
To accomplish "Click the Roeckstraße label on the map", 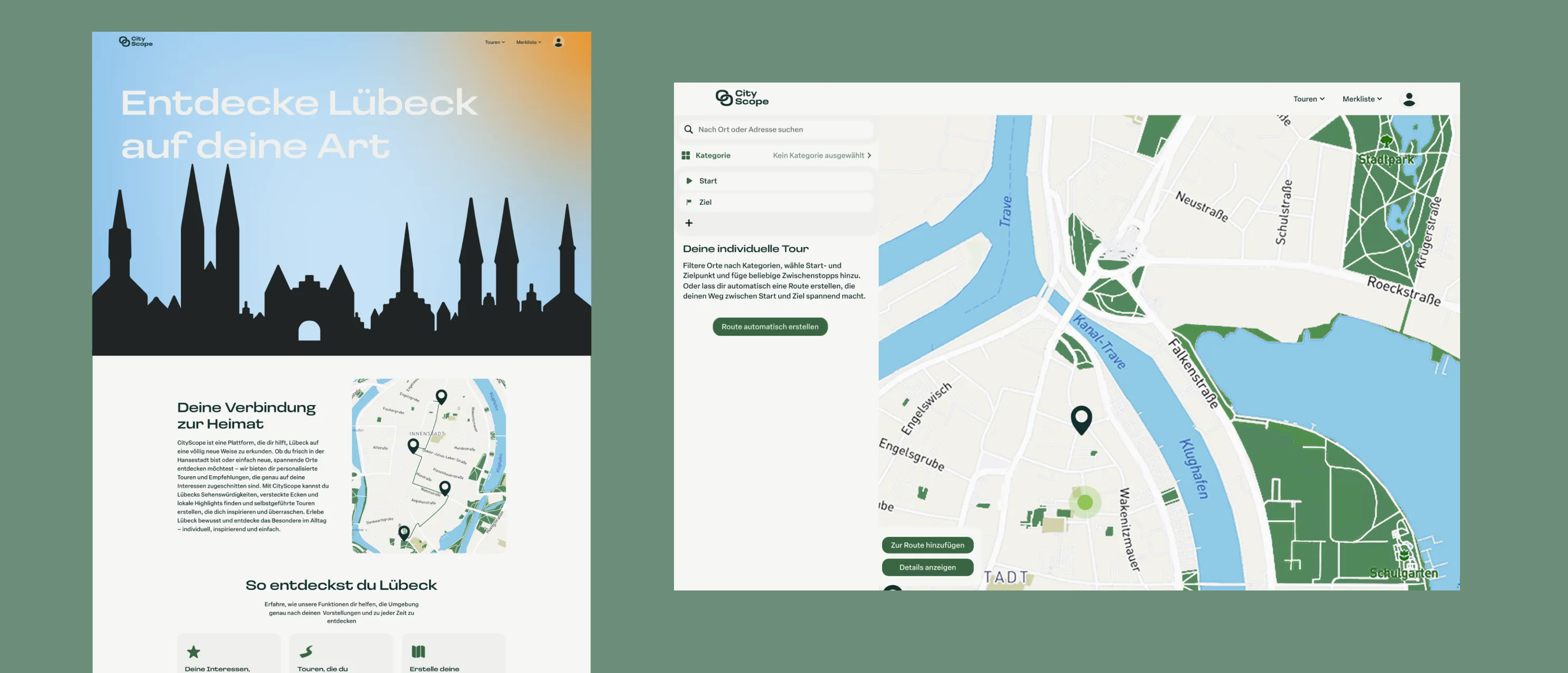I will tap(1403, 291).
